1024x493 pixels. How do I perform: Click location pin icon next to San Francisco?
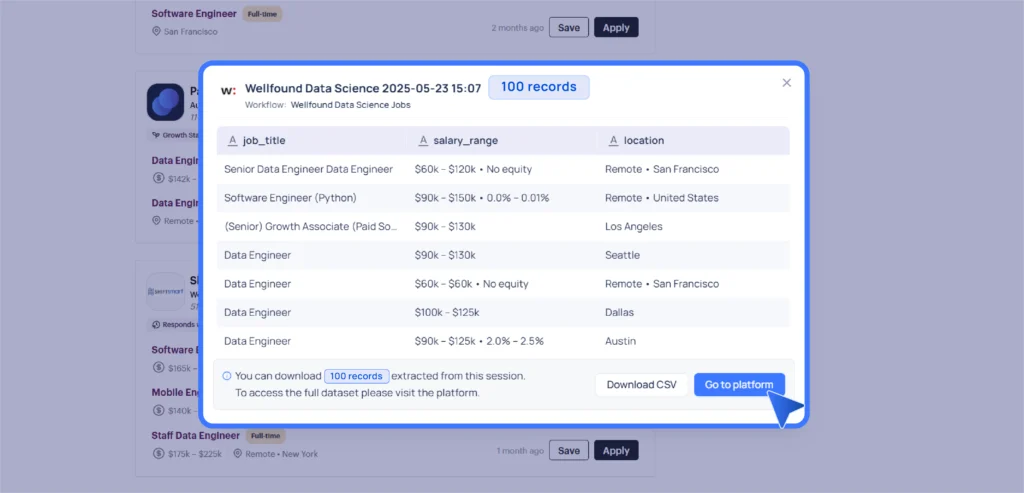[156, 31]
